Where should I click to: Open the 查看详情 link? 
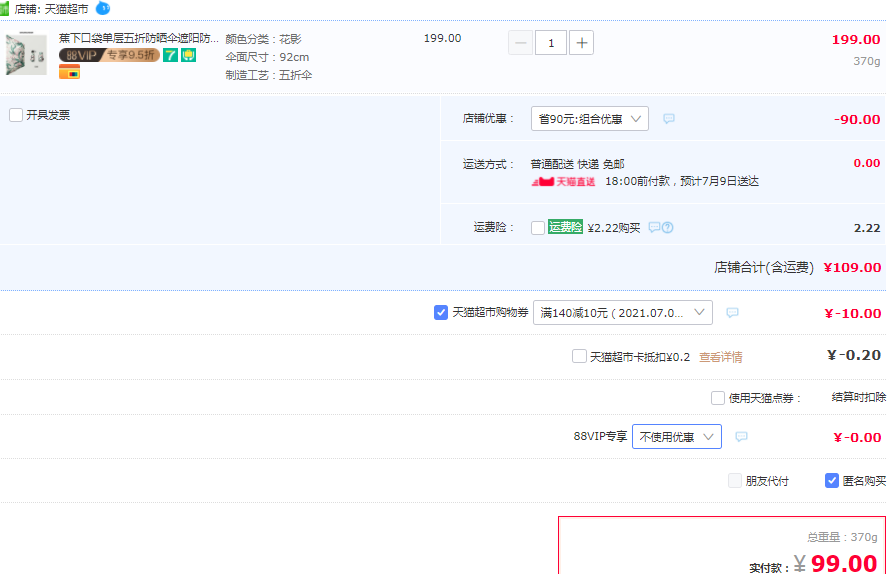click(720, 357)
